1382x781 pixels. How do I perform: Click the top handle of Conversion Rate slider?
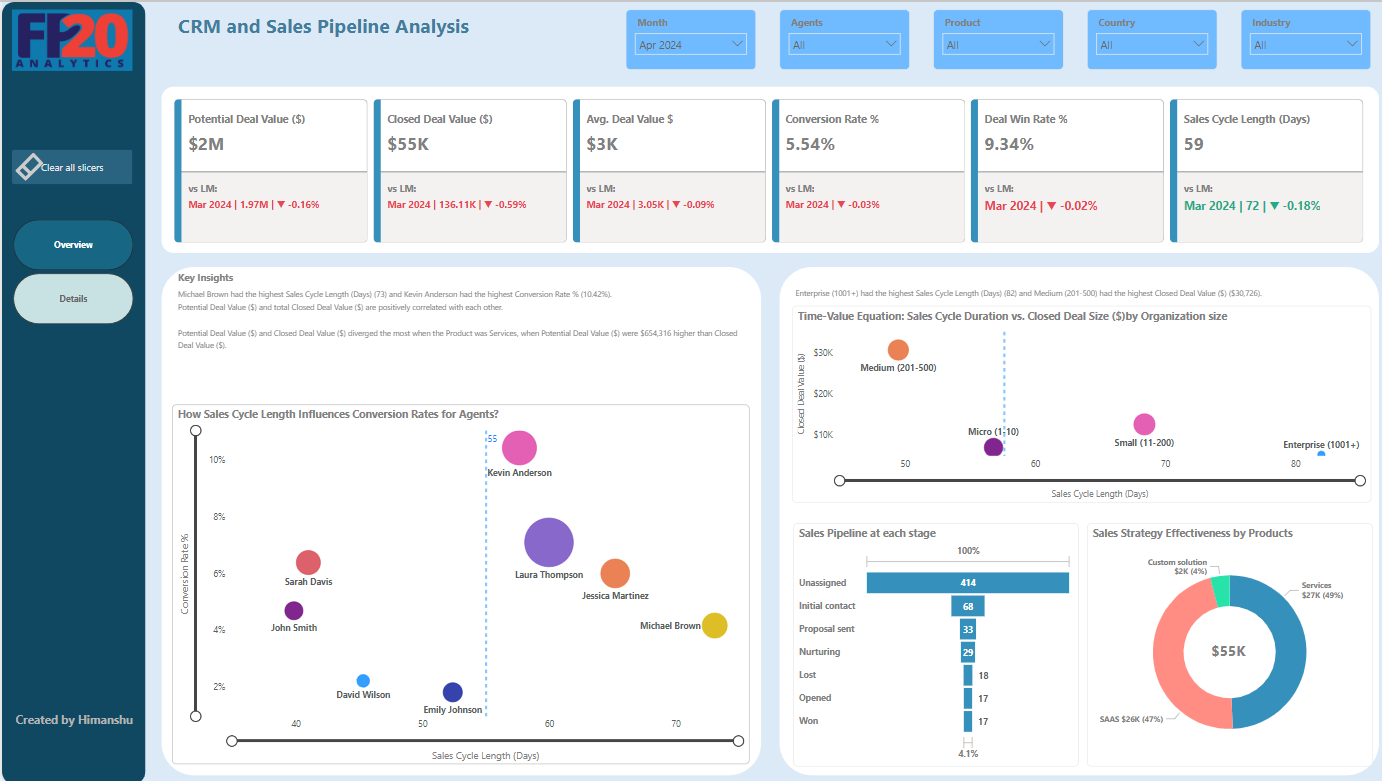(x=196, y=430)
